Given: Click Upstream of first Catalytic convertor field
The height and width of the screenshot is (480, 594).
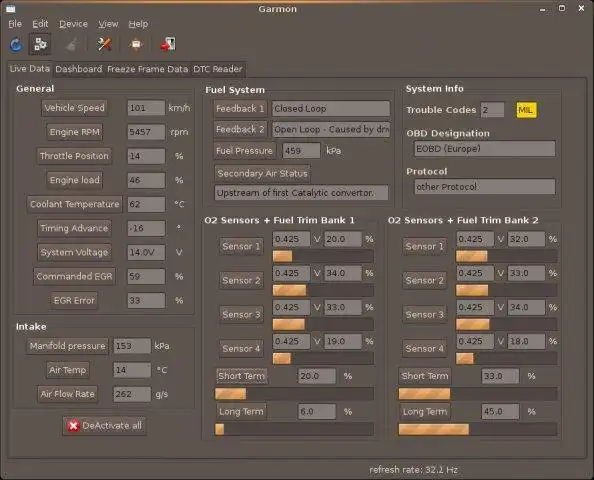Looking at the screenshot, I should 302,193.
